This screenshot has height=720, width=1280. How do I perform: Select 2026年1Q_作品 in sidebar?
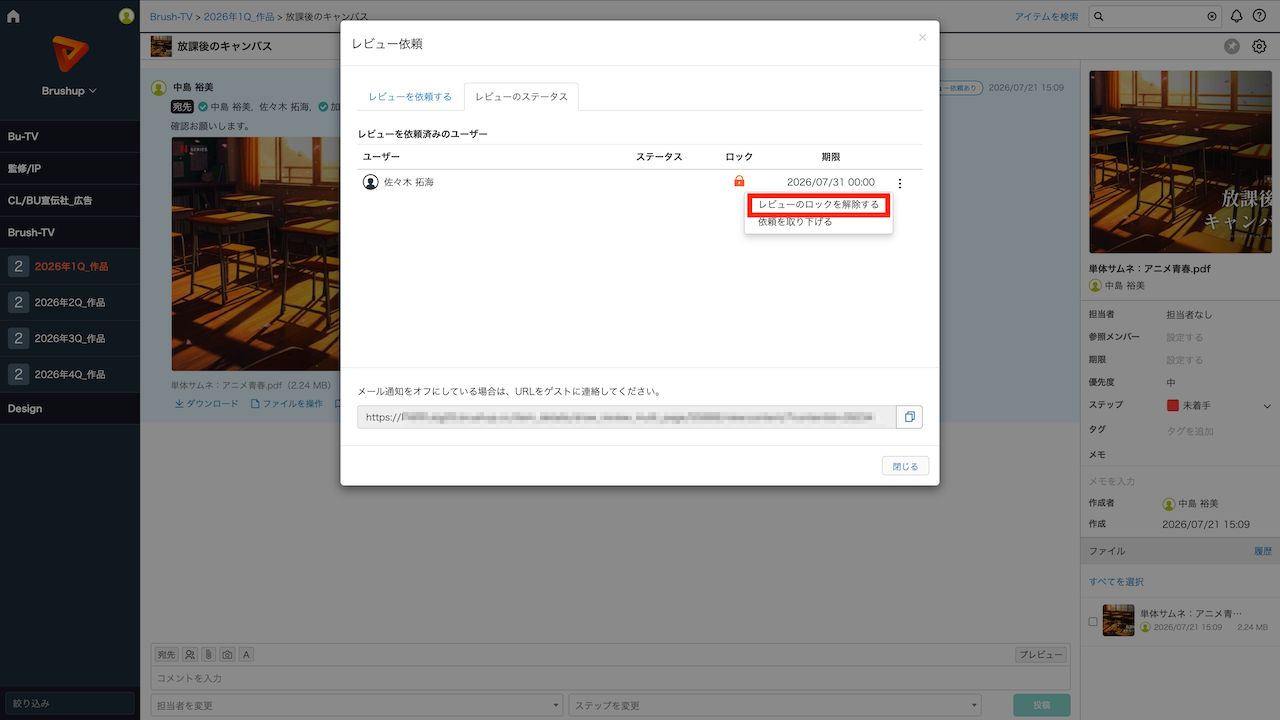tap(69, 266)
